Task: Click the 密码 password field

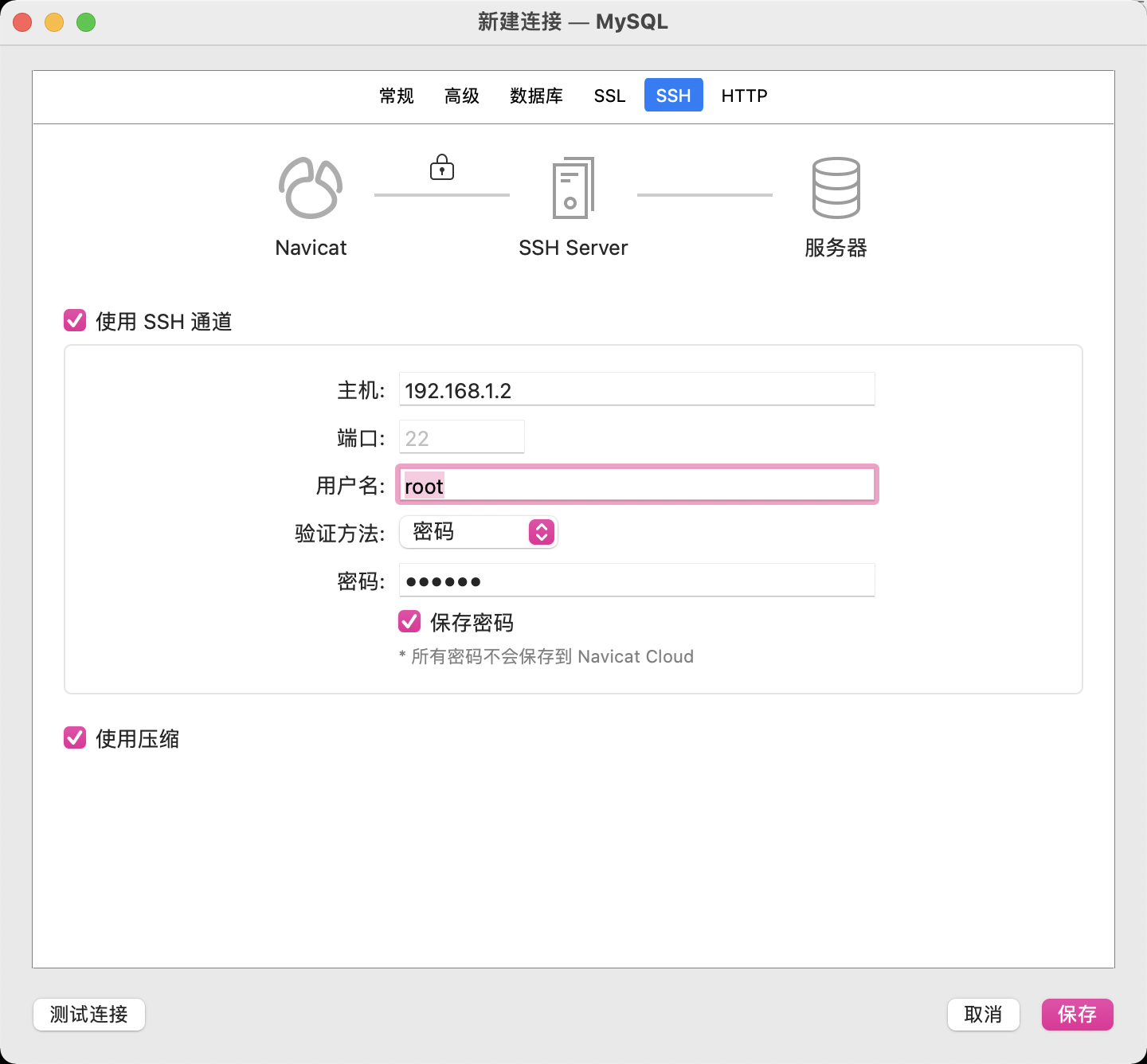Action: click(637, 581)
